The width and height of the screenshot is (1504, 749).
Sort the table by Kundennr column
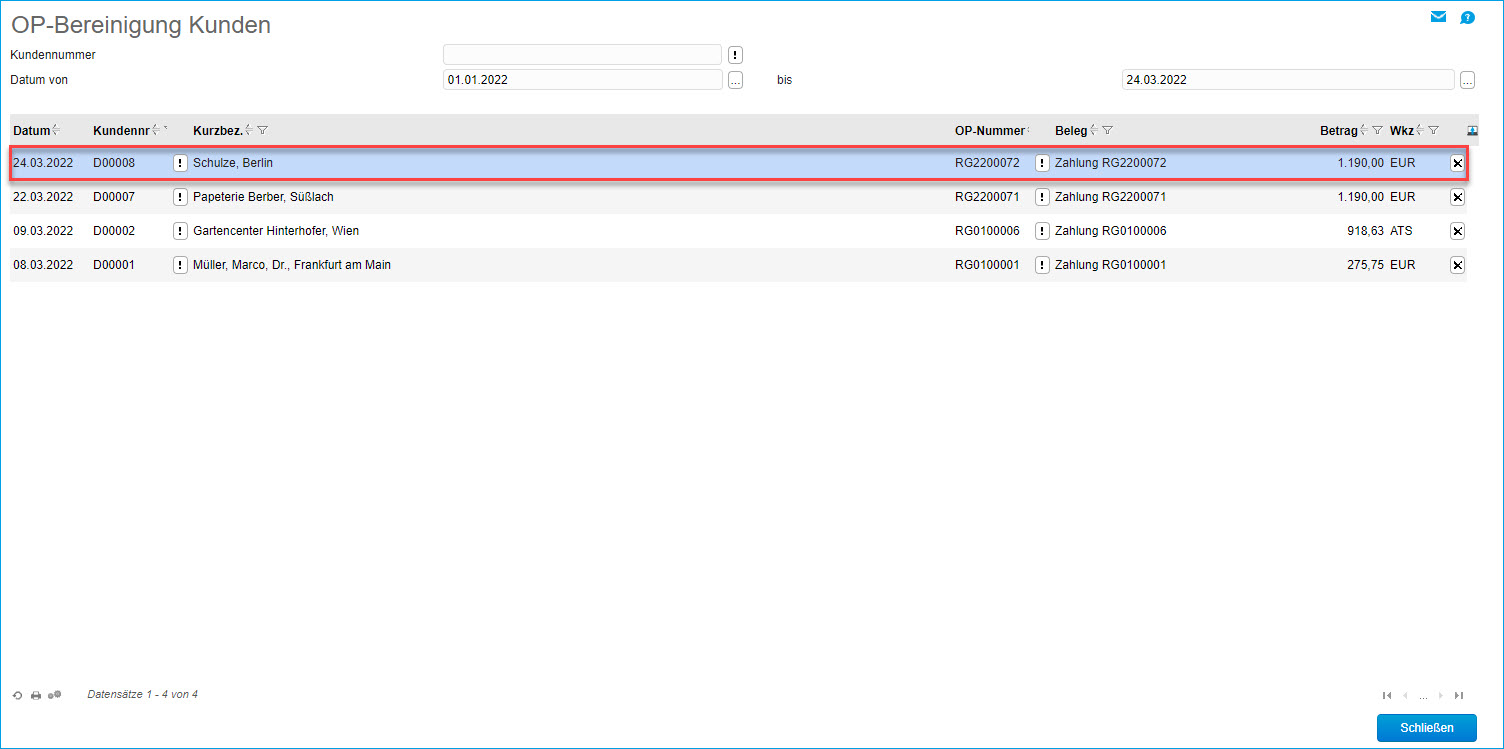(156, 130)
